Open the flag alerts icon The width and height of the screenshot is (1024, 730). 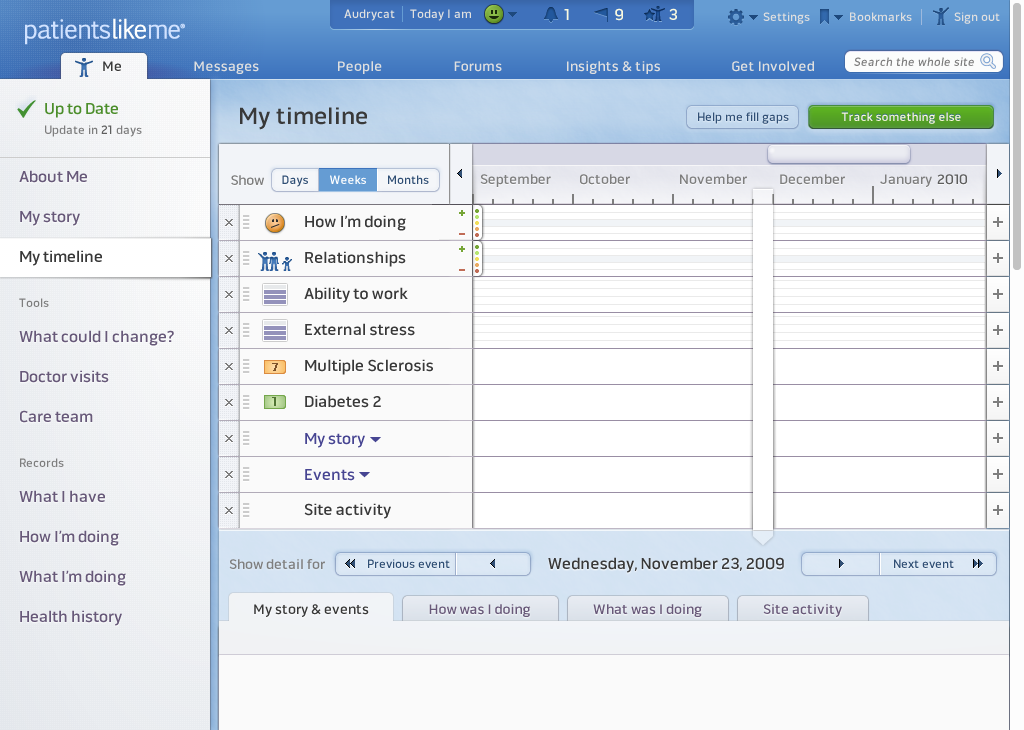[601, 14]
